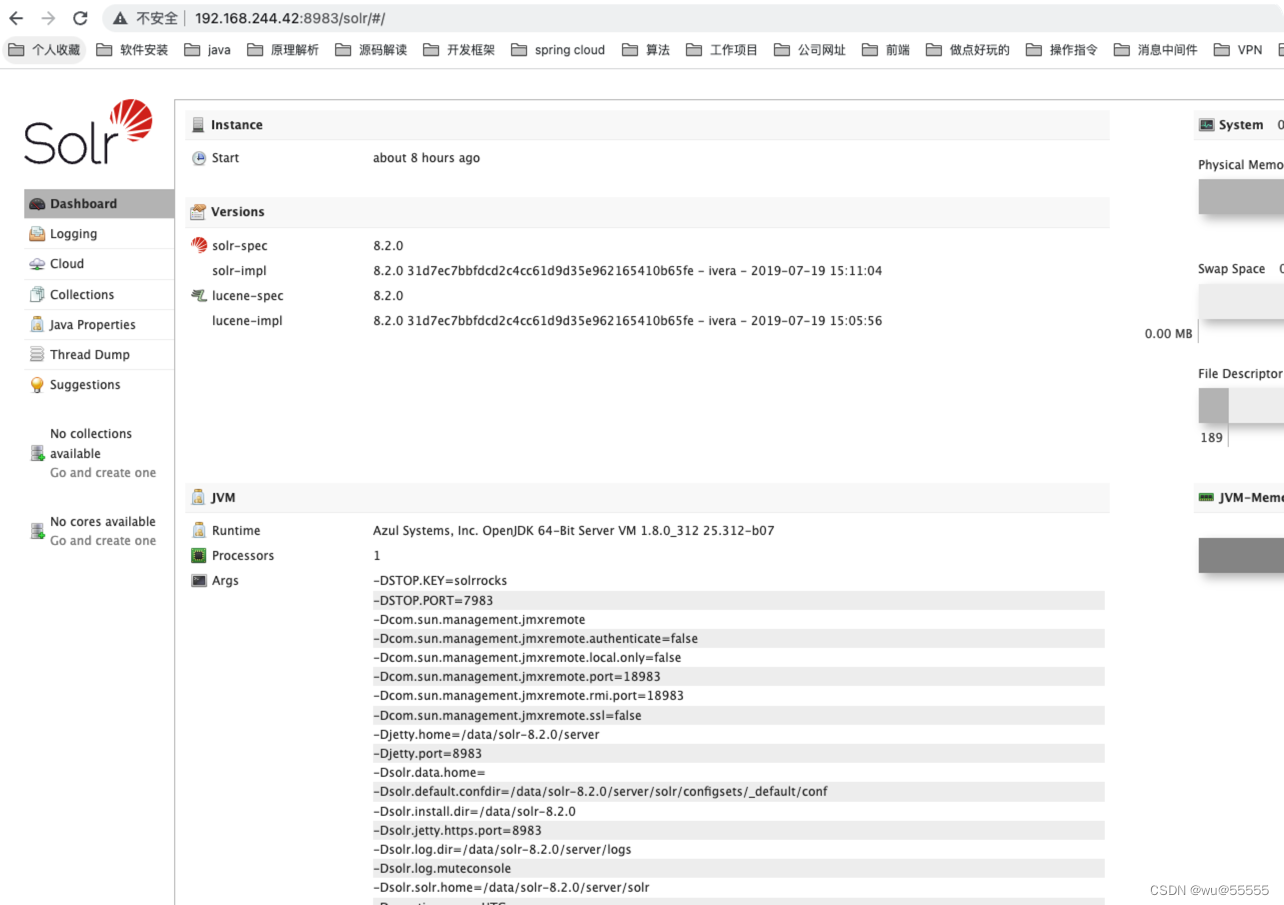1284x905 pixels.
Task: Open the 源码解读 bookmarks folder
Action: [371, 50]
